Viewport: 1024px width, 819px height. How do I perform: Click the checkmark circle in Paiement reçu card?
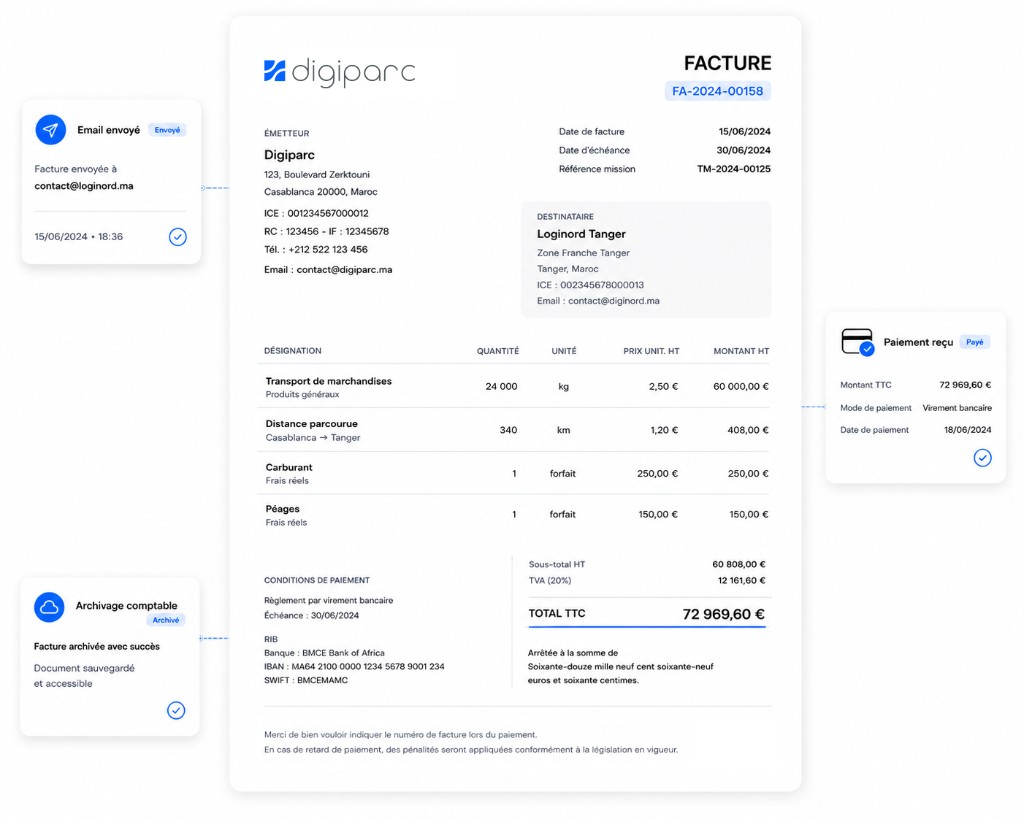click(x=982, y=457)
